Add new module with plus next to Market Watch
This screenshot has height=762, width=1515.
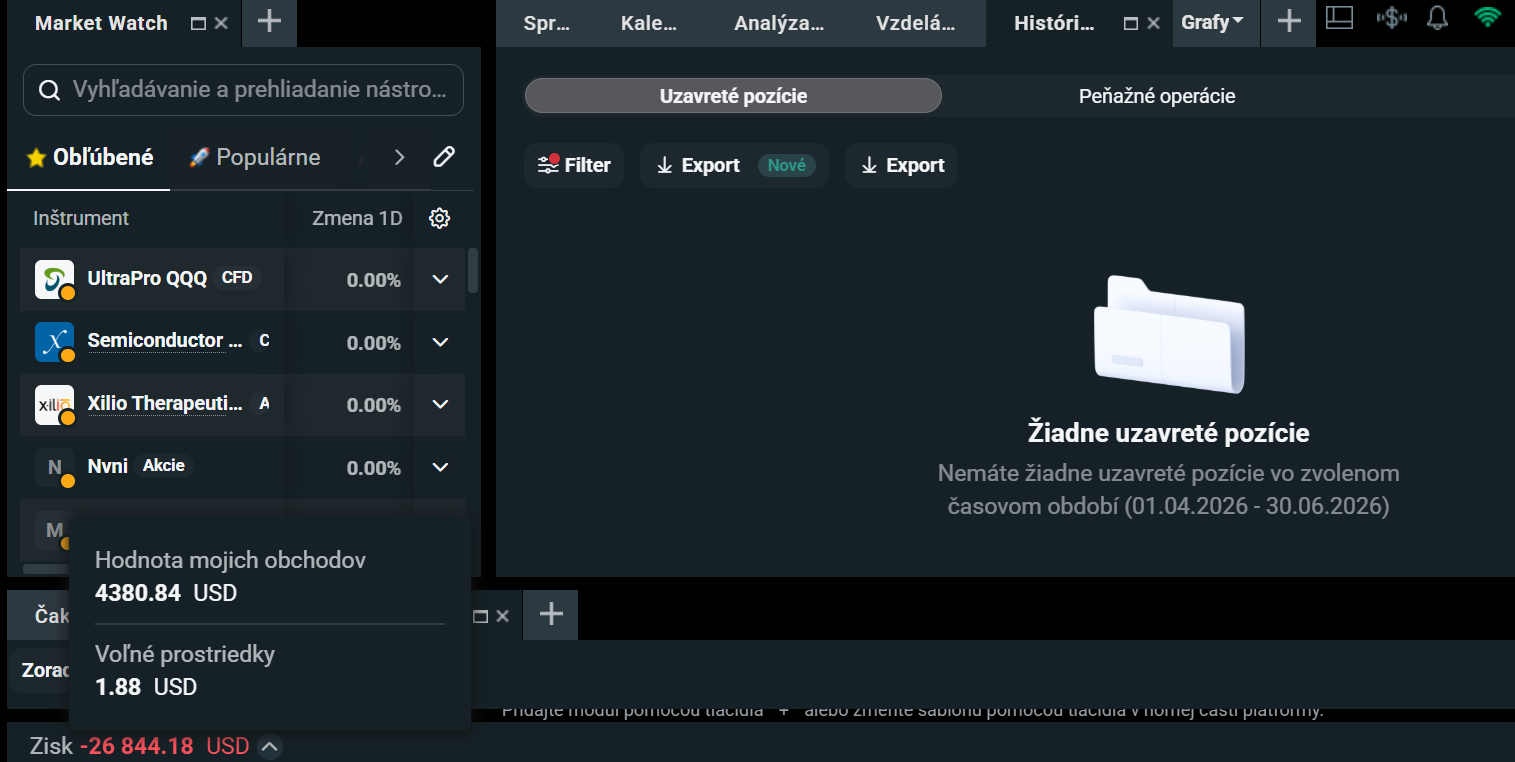pyautogui.click(x=269, y=22)
